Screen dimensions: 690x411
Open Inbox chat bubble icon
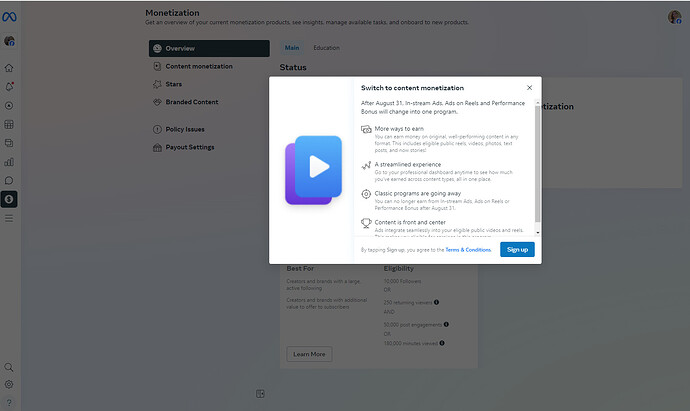tap(9, 180)
